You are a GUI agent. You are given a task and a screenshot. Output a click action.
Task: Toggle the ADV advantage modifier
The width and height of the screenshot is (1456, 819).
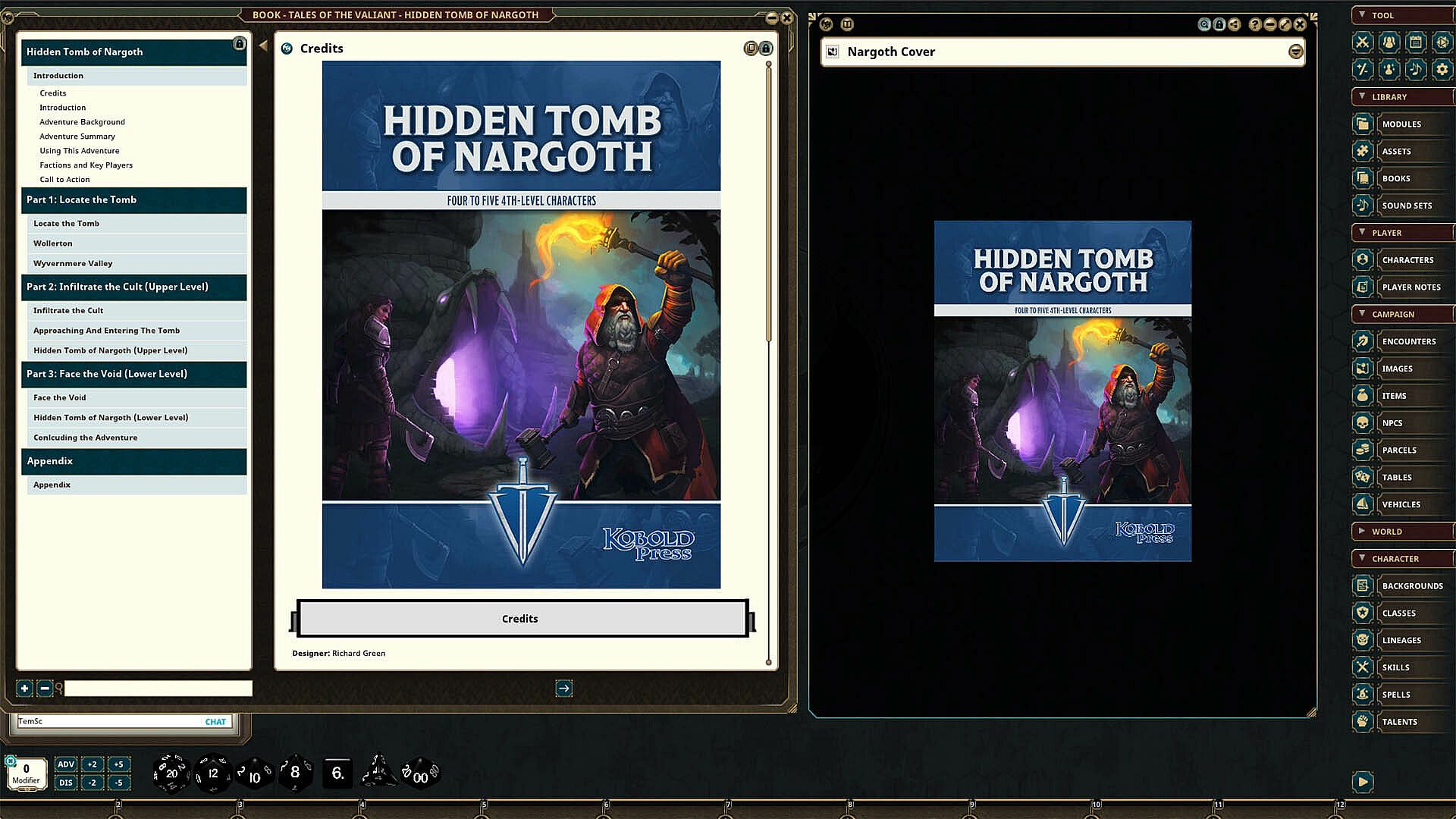tap(66, 764)
